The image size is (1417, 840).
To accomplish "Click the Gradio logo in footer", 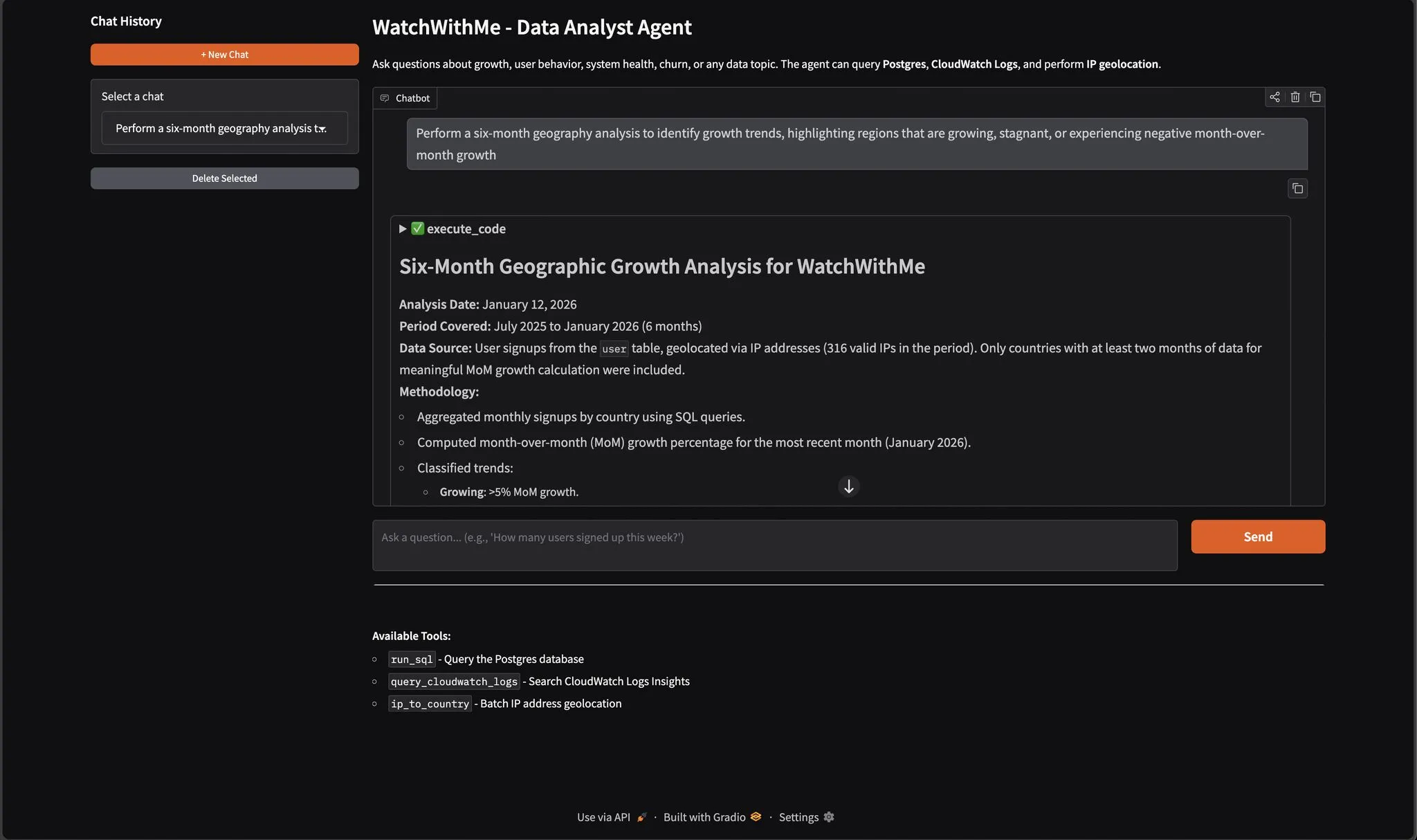I will [756, 816].
